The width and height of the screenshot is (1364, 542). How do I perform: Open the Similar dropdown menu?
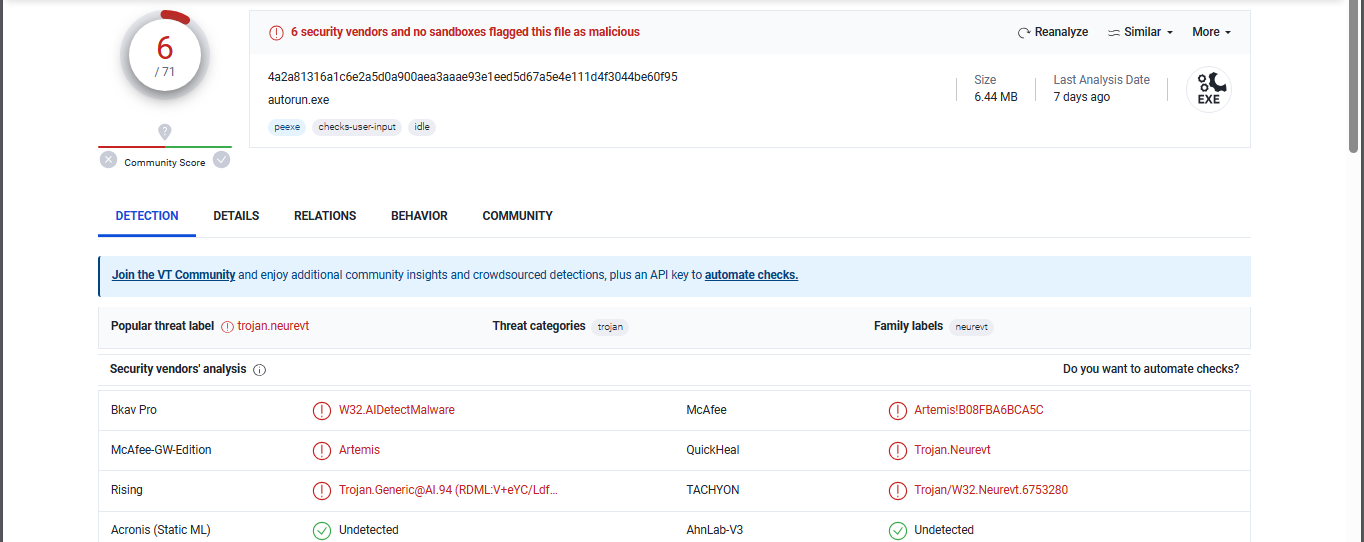pos(1141,32)
